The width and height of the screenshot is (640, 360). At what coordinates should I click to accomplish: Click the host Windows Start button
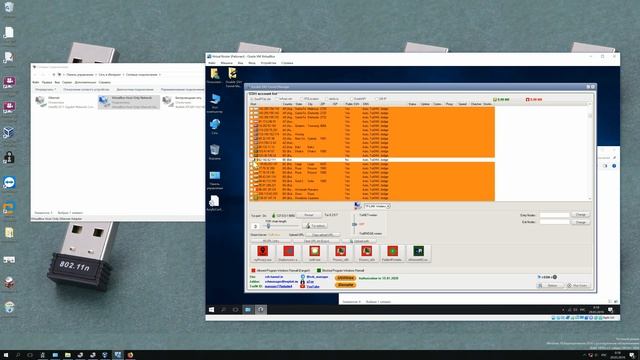[6, 355]
